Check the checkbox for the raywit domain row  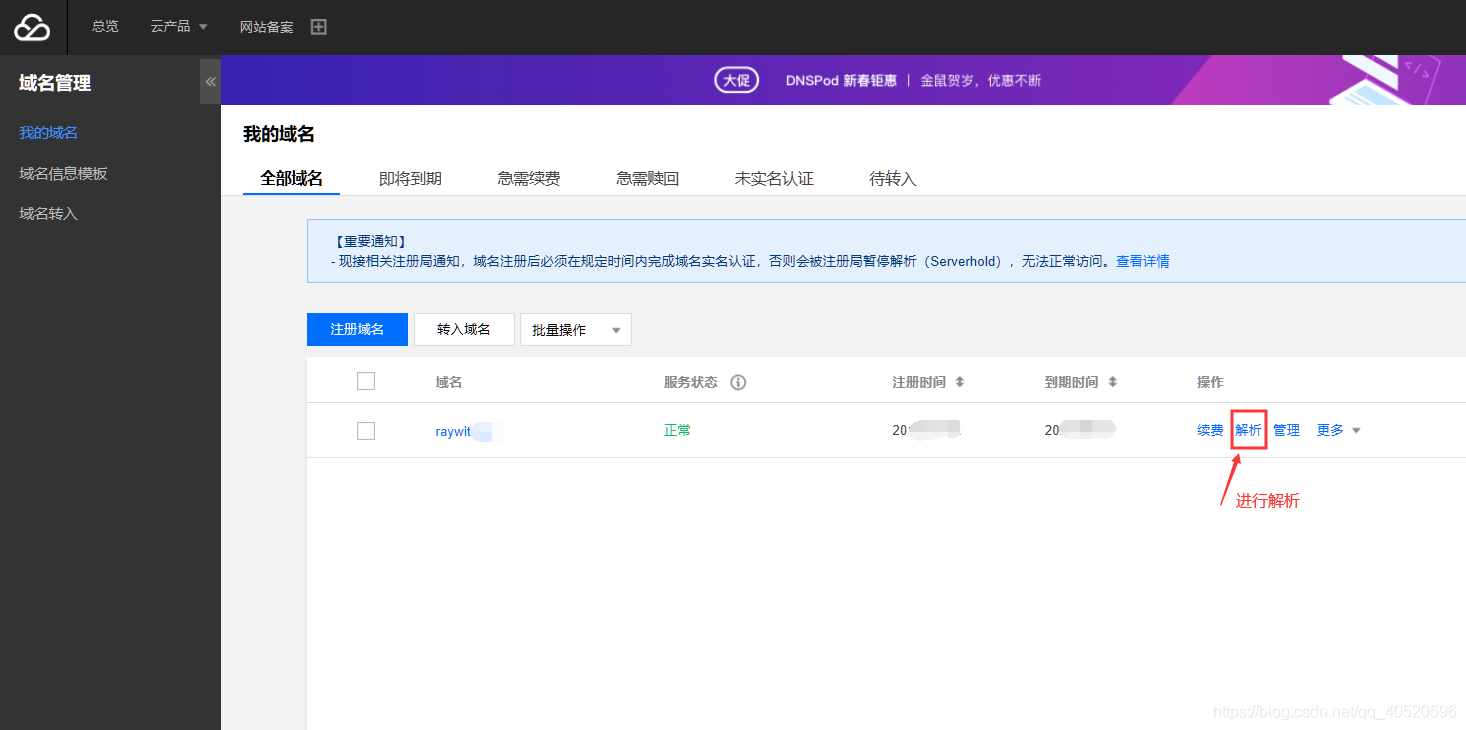click(x=366, y=430)
